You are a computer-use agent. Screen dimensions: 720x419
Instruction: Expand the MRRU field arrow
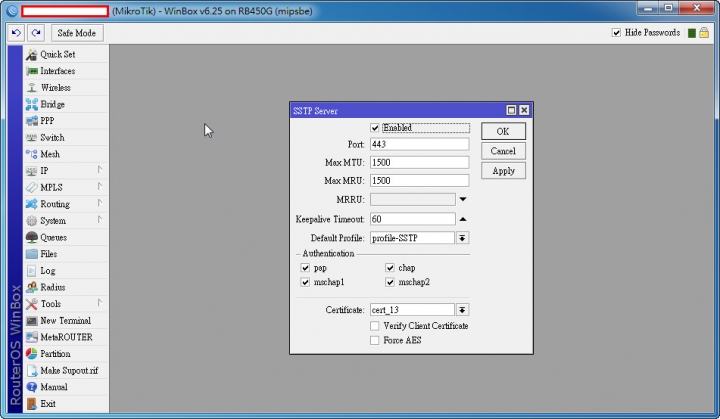click(463, 199)
